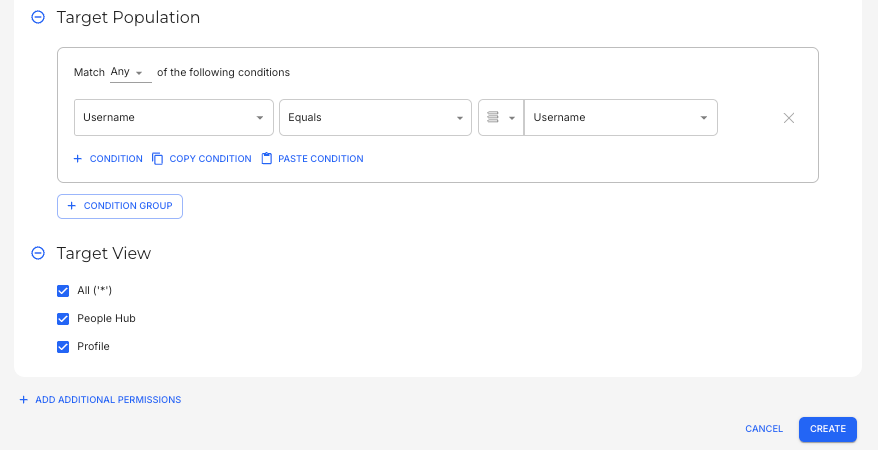Click the Create button
The height and width of the screenshot is (450, 878).
click(827, 429)
